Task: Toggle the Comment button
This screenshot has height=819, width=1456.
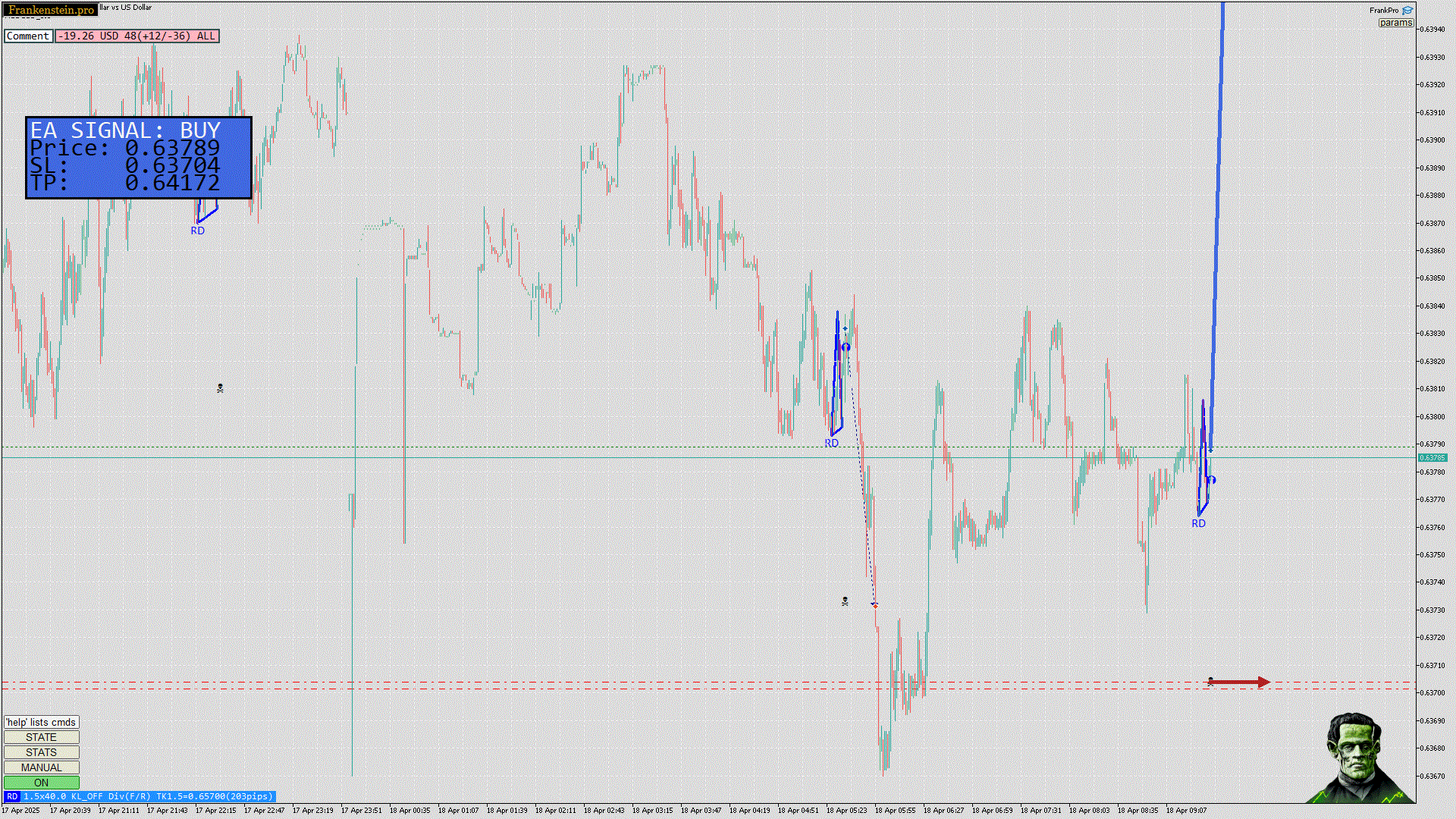Action: 28,36
